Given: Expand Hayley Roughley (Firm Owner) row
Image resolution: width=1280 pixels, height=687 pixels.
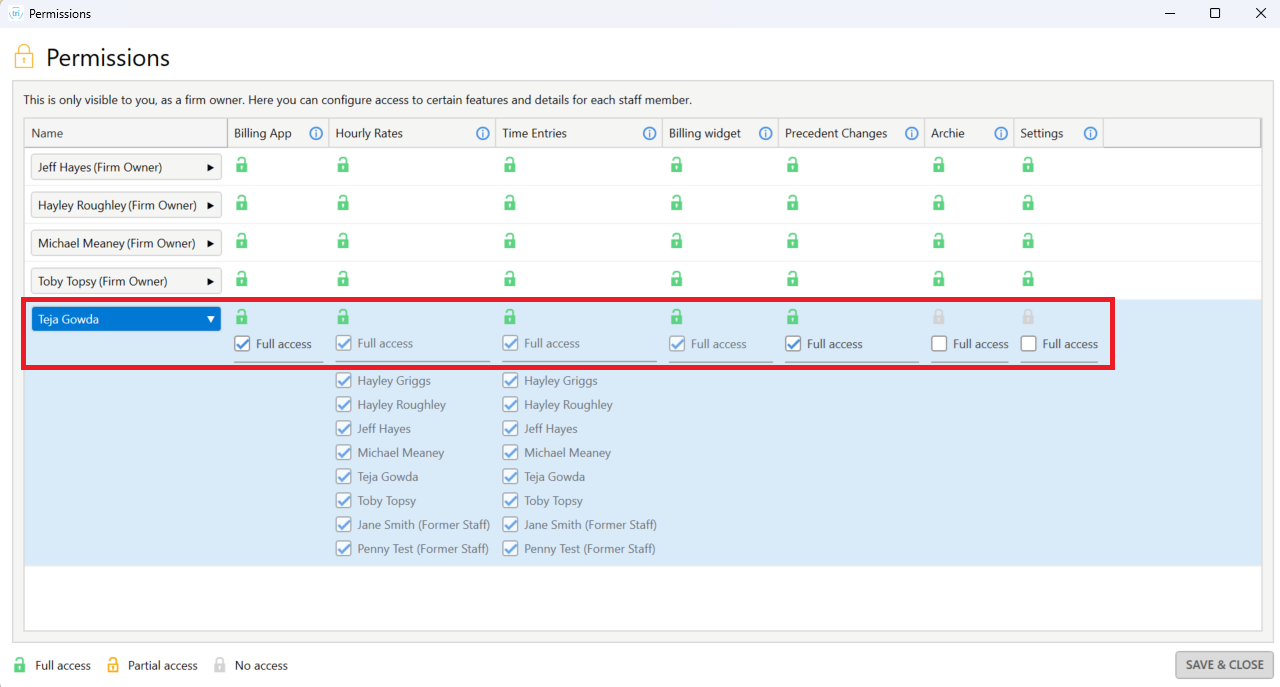Looking at the screenshot, I should 210,205.
